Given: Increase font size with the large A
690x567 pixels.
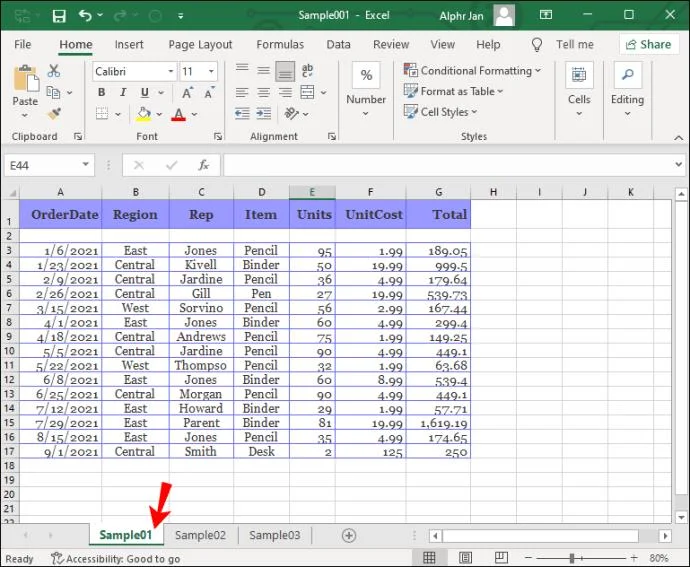Looking at the screenshot, I should pos(187,93).
